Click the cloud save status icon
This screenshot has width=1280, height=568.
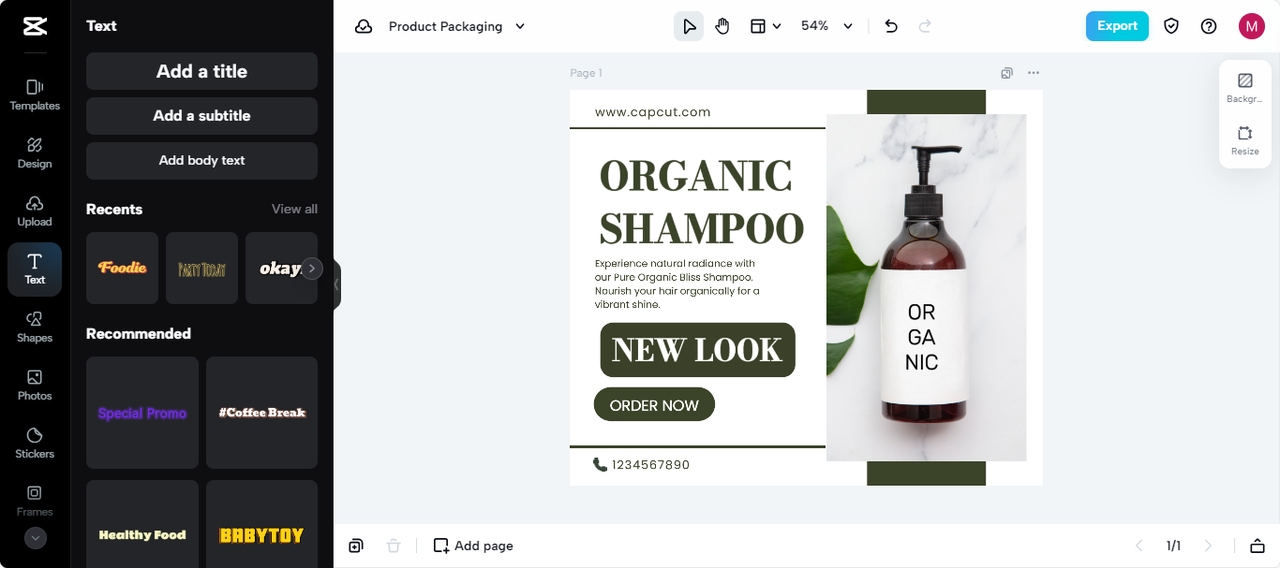point(364,26)
